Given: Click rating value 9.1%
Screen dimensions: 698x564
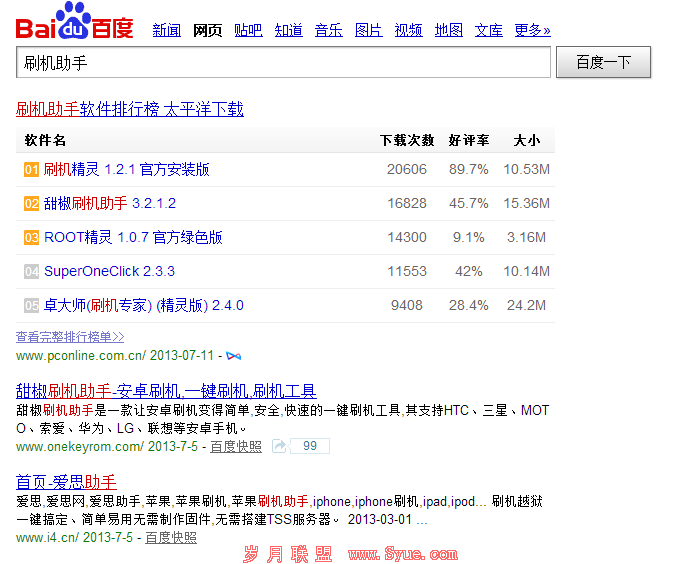Looking at the screenshot, I should (x=469, y=238).
